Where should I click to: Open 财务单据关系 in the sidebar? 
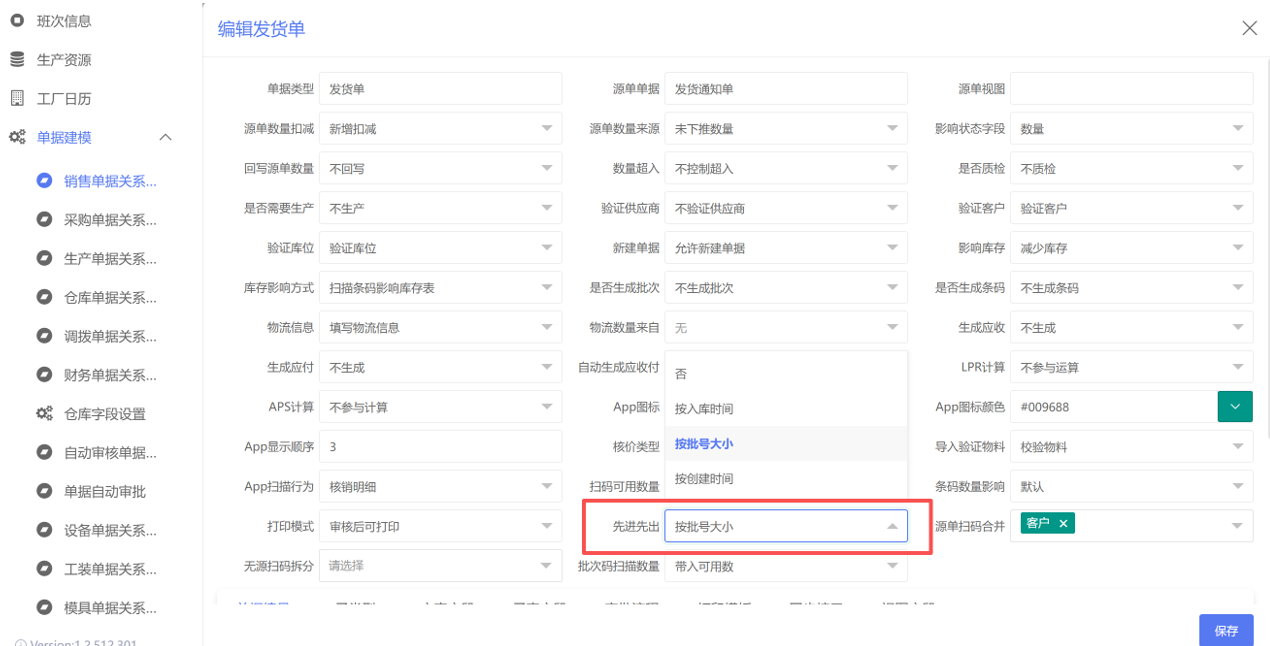(x=110, y=375)
